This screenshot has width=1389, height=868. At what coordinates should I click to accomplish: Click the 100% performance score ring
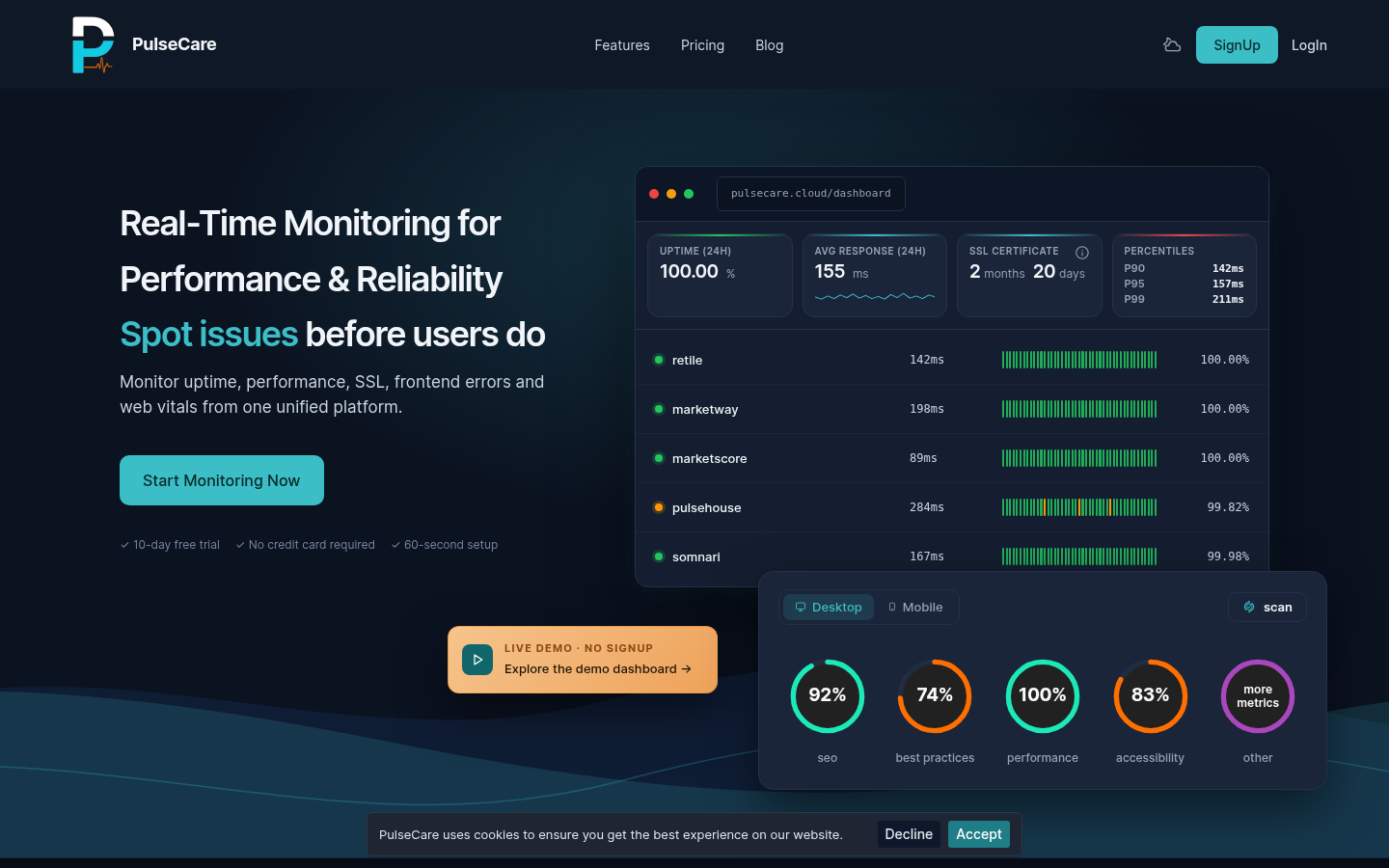1043,696
